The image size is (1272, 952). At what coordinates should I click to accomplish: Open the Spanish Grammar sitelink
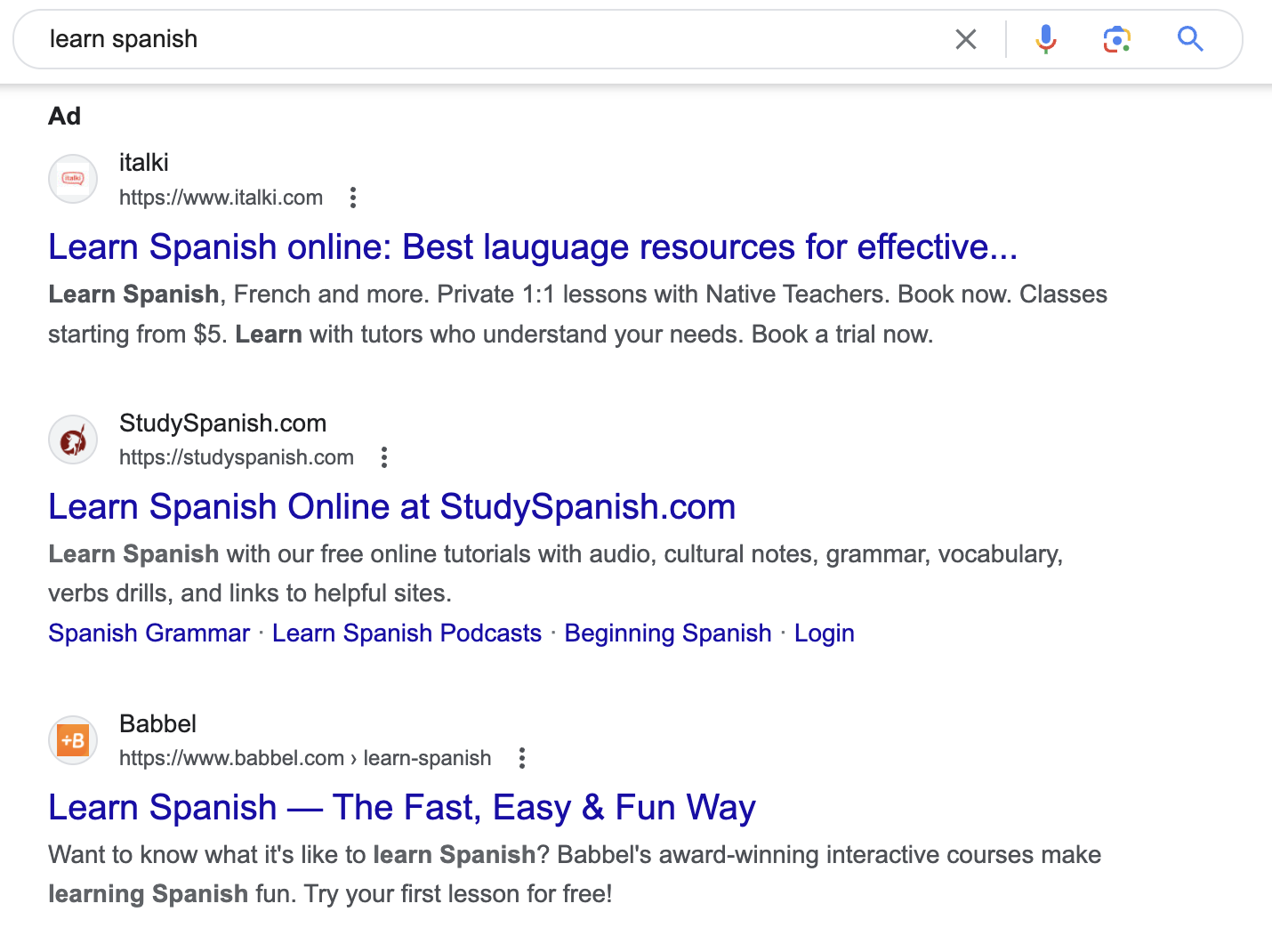tap(149, 633)
